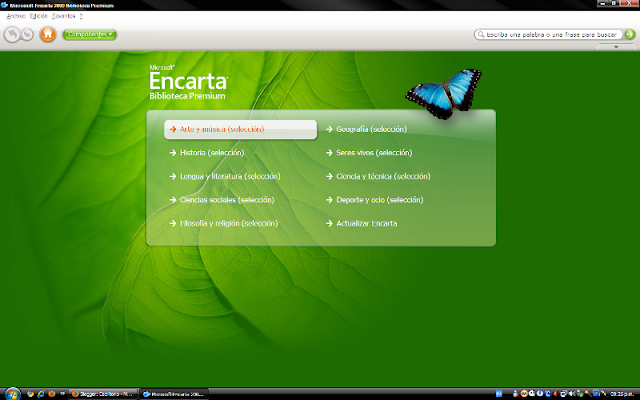
Task: Open Filosofía y religión (selección)
Action: (224, 224)
